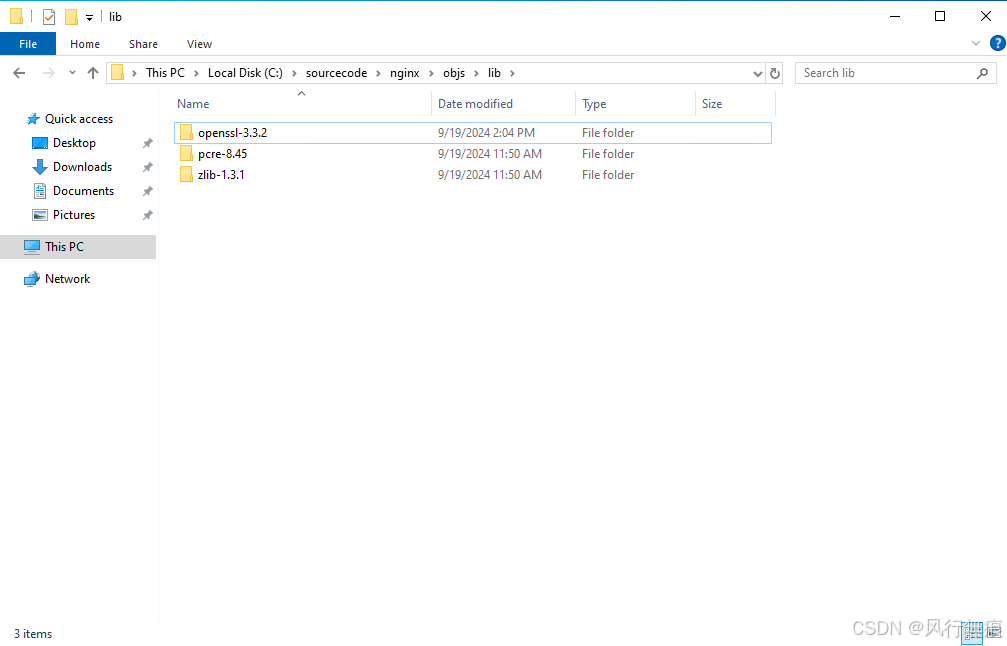Click the New folder icon in title bar

[71, 17]
